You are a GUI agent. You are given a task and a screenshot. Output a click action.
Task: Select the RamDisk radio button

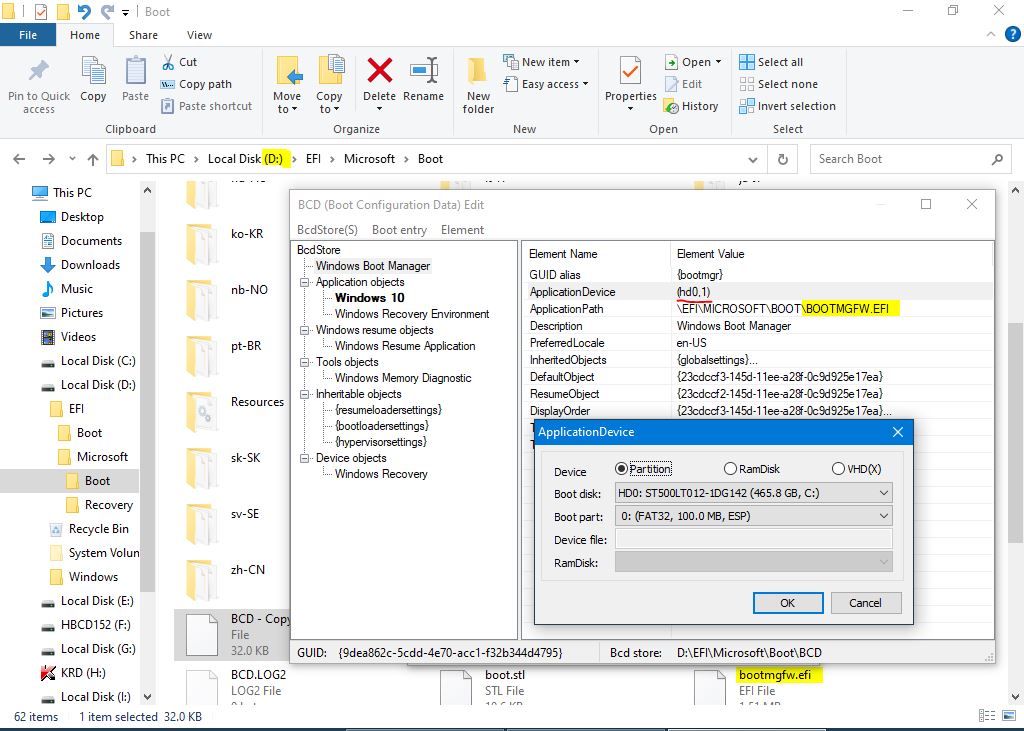tap(730, 469)
